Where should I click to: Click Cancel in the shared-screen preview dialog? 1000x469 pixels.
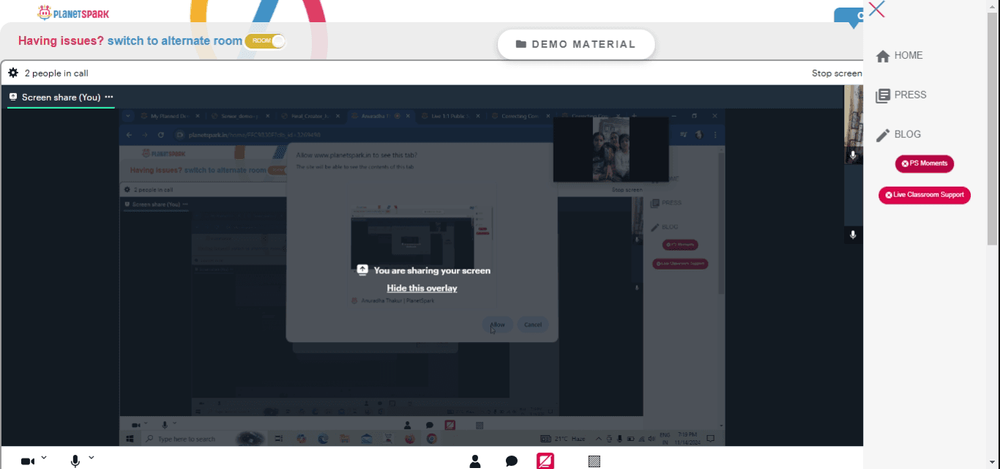point(533,324)
